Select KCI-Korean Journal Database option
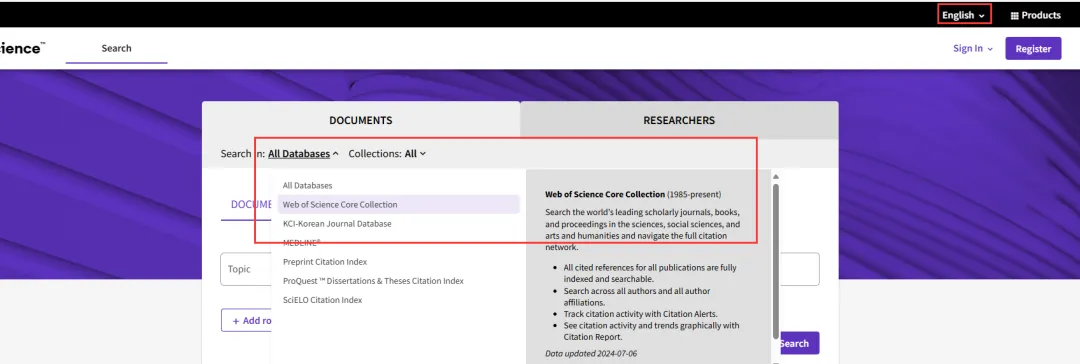 click(x=398, y=223)
